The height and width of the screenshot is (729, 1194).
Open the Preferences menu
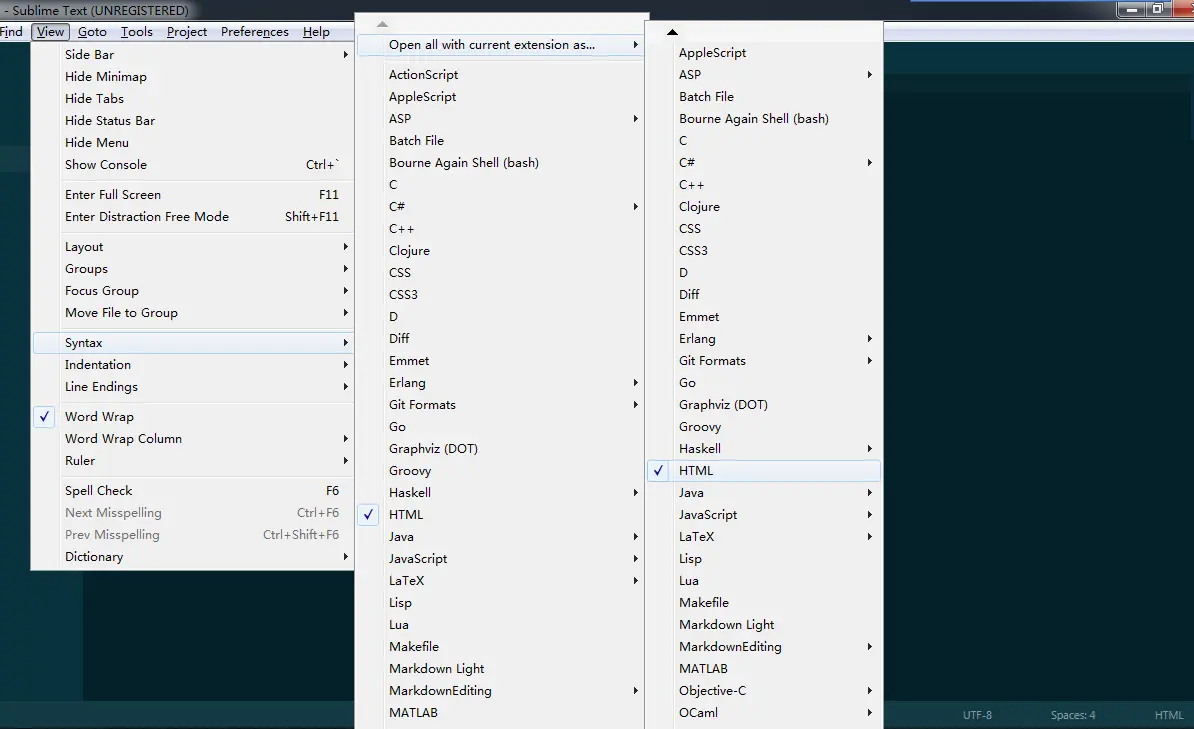254,31
